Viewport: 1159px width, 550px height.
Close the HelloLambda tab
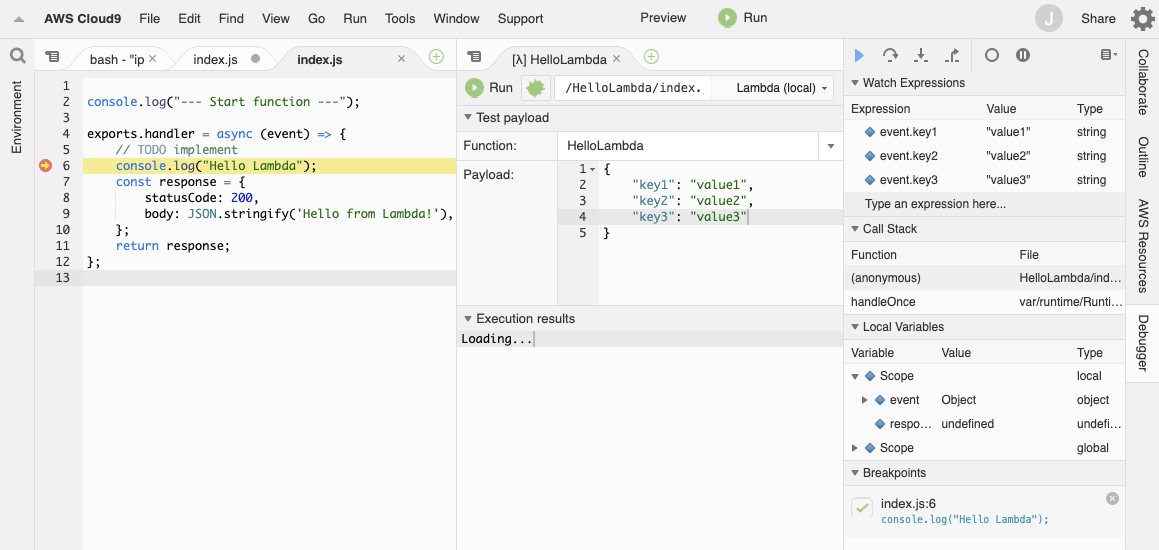616,58
